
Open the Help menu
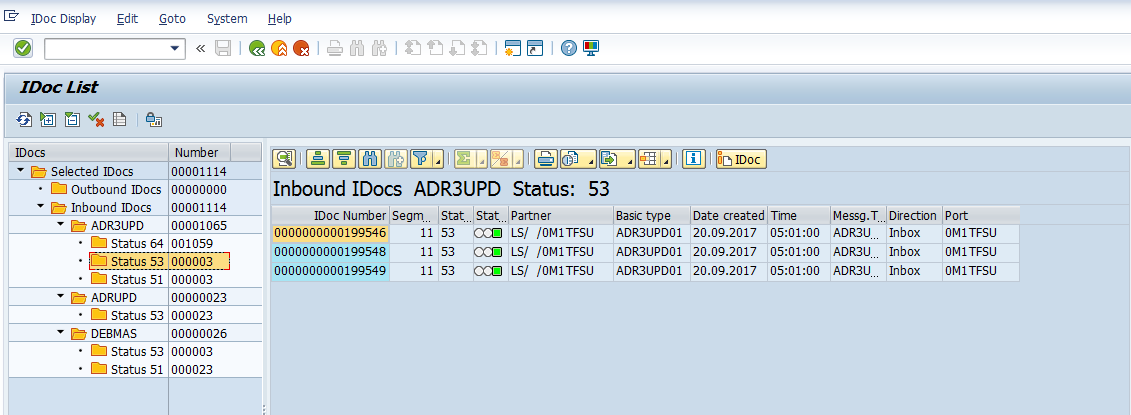tap(279, 19)
